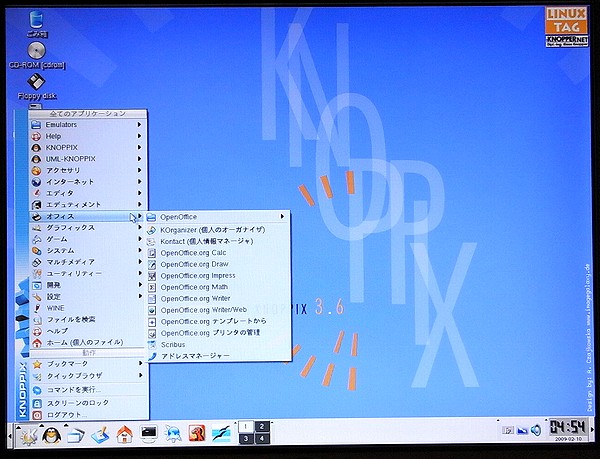Open the クイックブラウザ menu entry

tap(88, 376)
